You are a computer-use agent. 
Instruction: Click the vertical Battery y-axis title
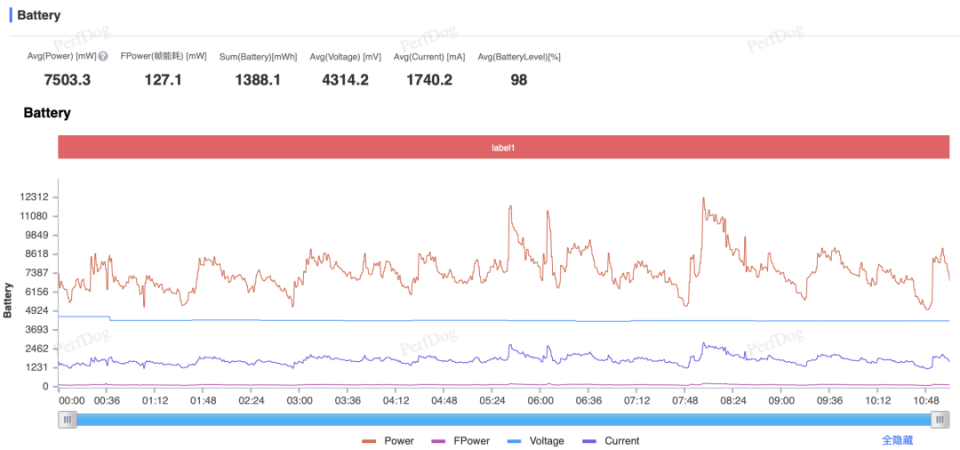tap(9, 300)
